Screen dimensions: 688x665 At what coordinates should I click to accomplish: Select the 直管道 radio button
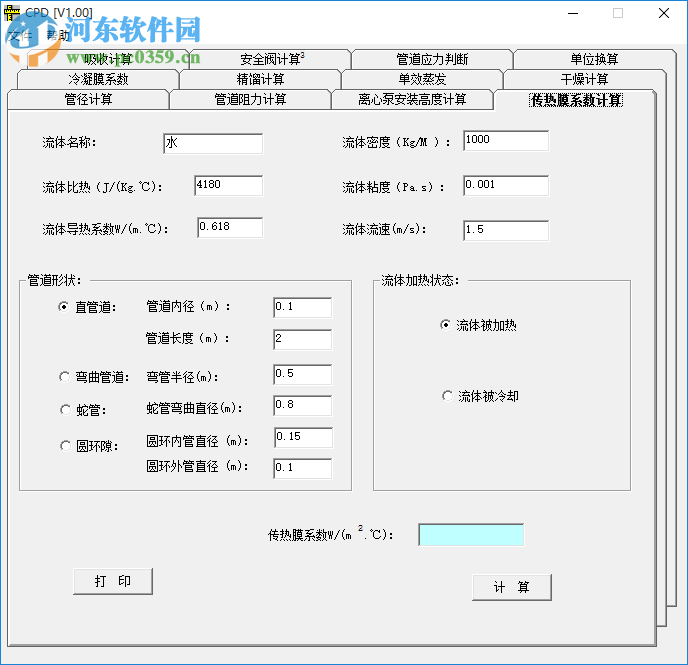[x=64, y=307]
